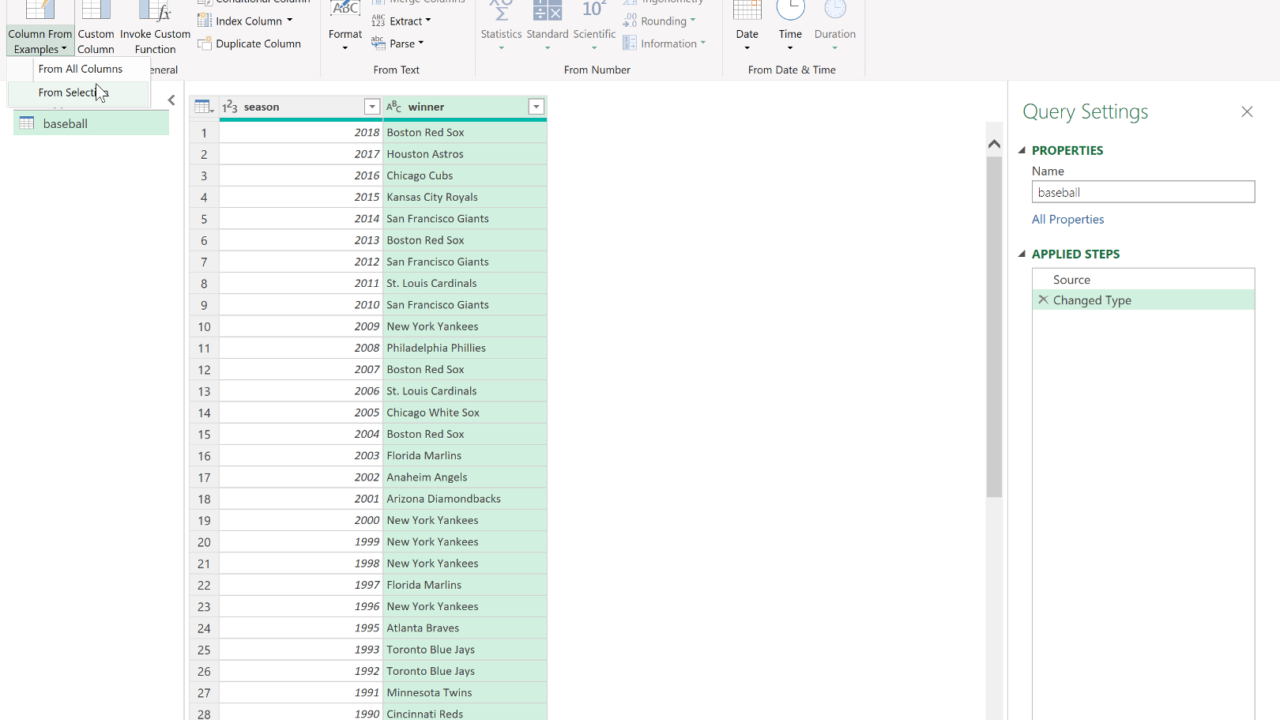Image resolution: width=1280 pixels, height=720 pixels.
Task: Open the Index Column dropdown
Action: click(246, 21)
